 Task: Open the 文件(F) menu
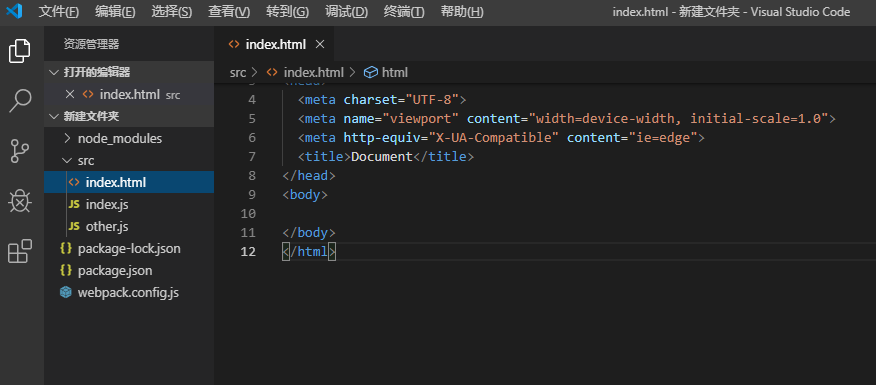(59, 12)
